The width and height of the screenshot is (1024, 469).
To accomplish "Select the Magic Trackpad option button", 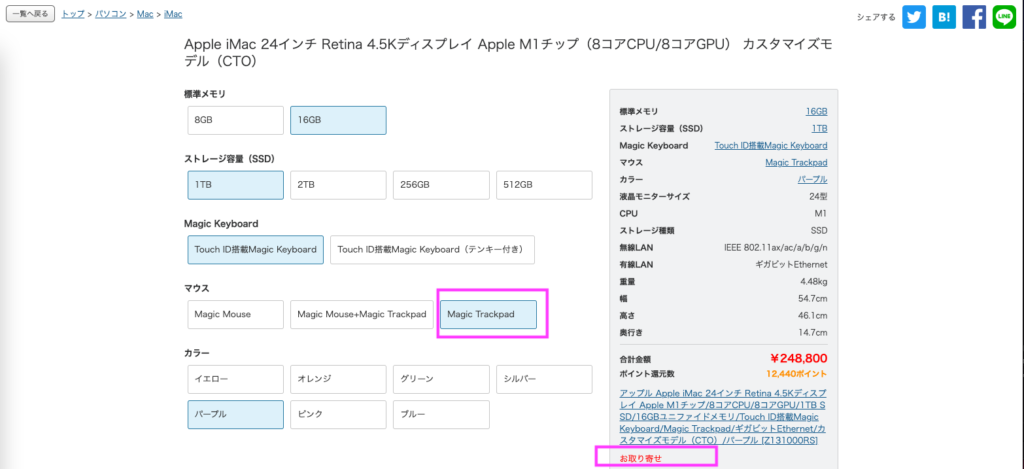I will pyautogui.click(x=488, y=314).
